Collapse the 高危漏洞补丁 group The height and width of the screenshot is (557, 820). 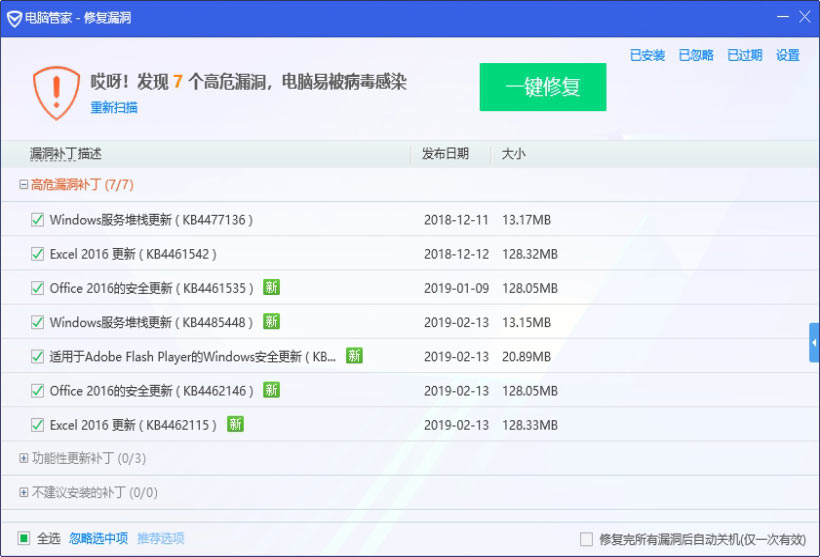(x=24, y=185)
